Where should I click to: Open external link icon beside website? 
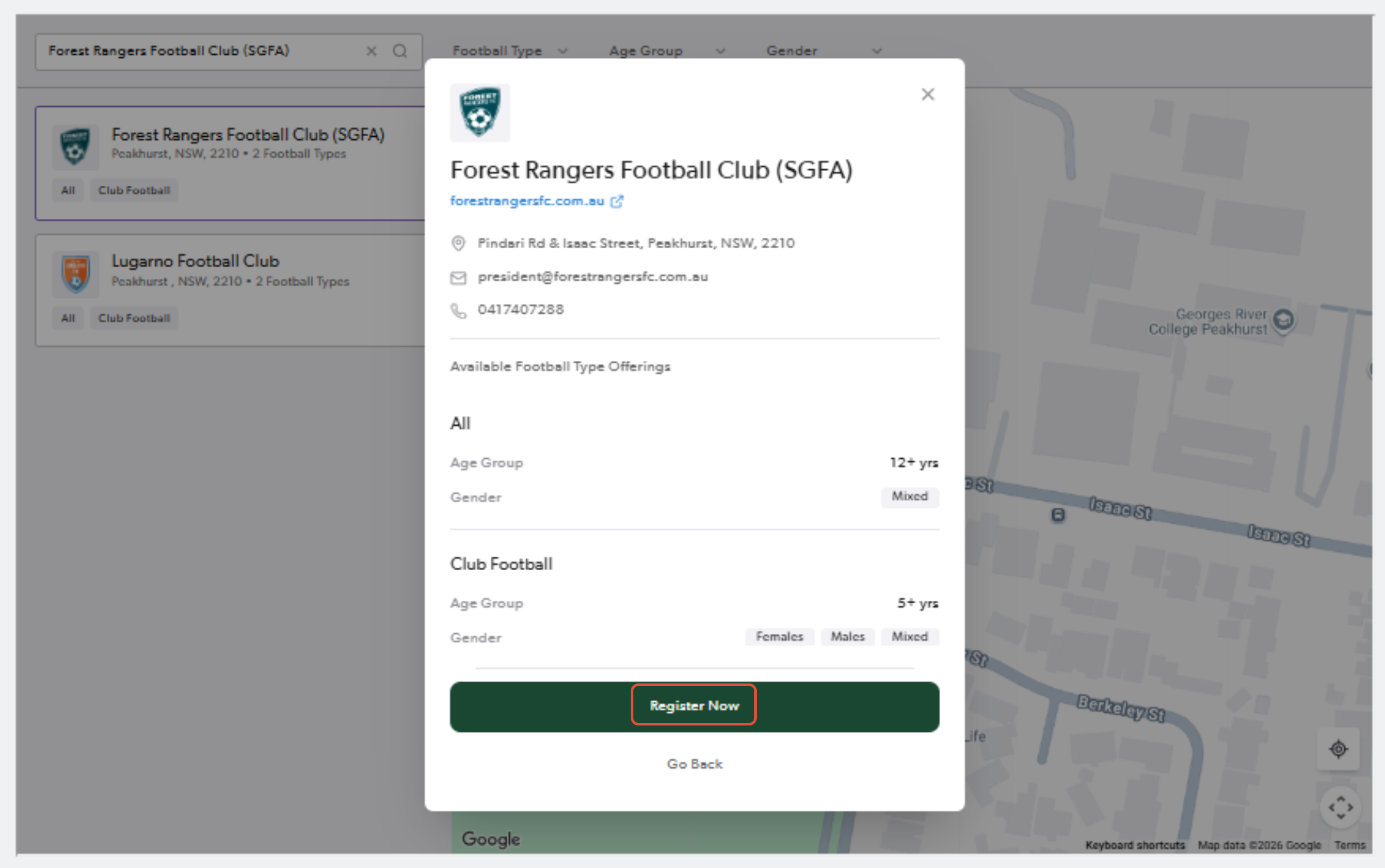point(617,201)
